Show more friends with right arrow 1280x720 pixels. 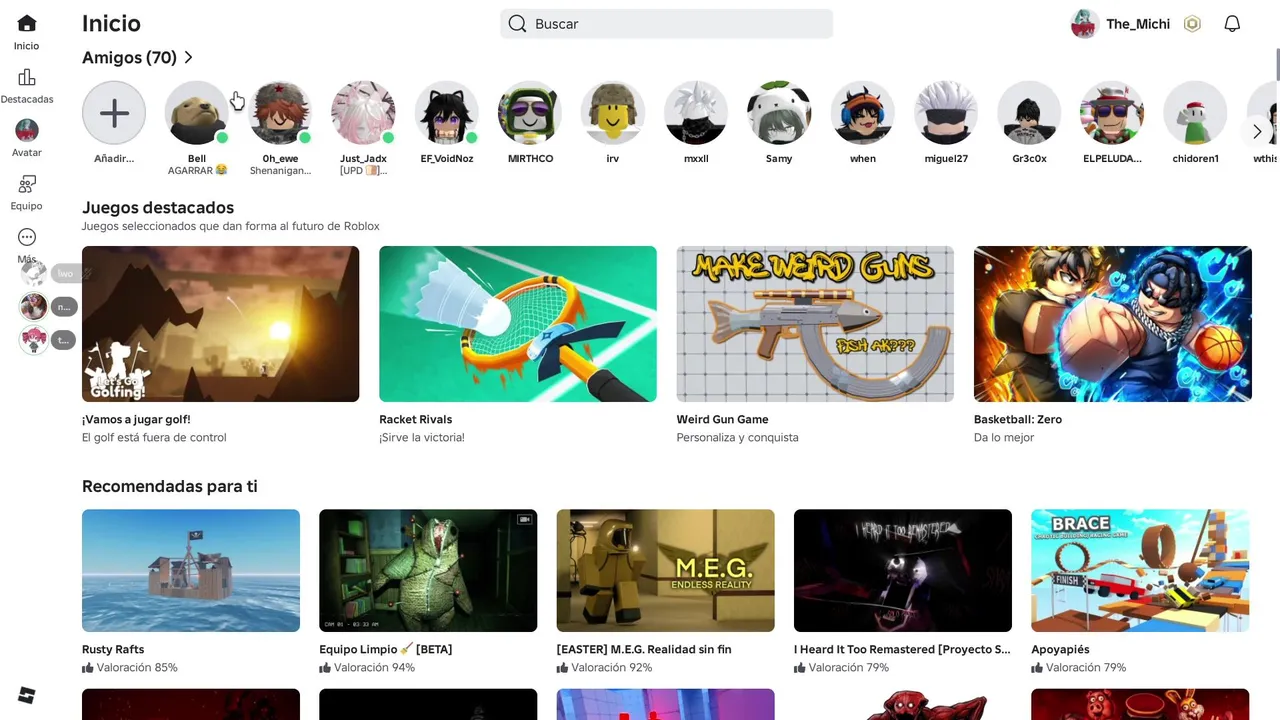click(1257, 131)
